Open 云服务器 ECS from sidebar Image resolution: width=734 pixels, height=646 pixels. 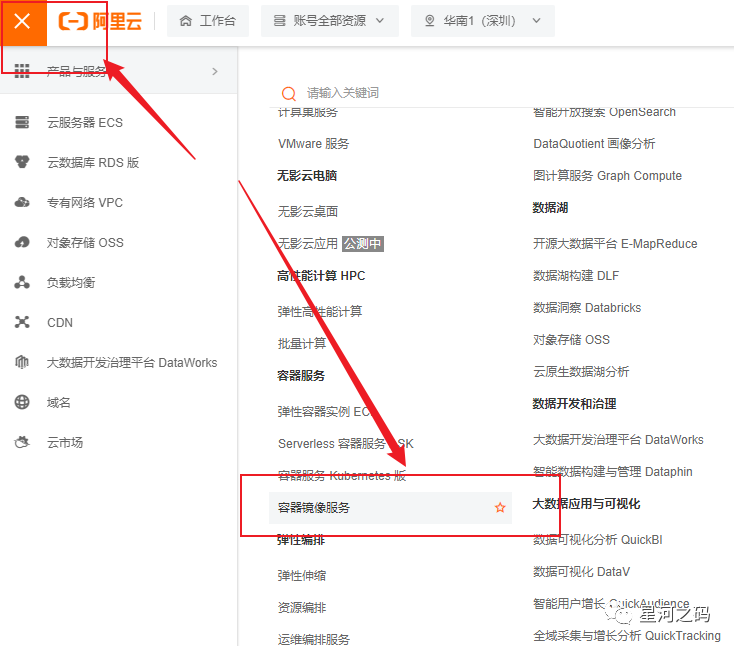pos(85,123)
